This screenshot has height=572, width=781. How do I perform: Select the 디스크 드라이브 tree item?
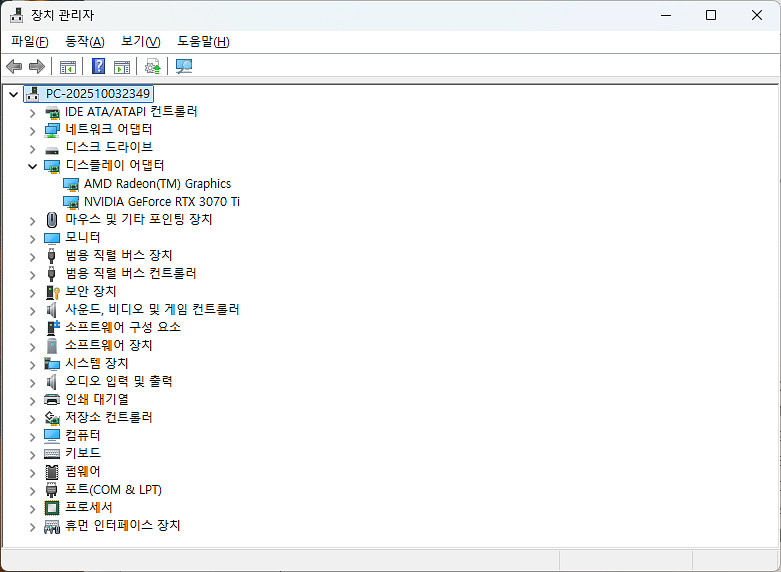coord(108,147)
